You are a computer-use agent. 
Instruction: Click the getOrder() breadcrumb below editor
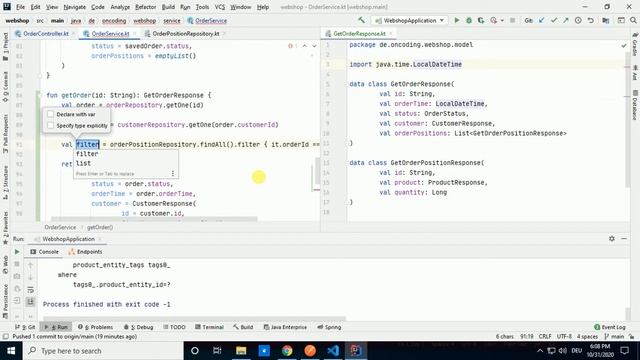click(x=100, y=227)
